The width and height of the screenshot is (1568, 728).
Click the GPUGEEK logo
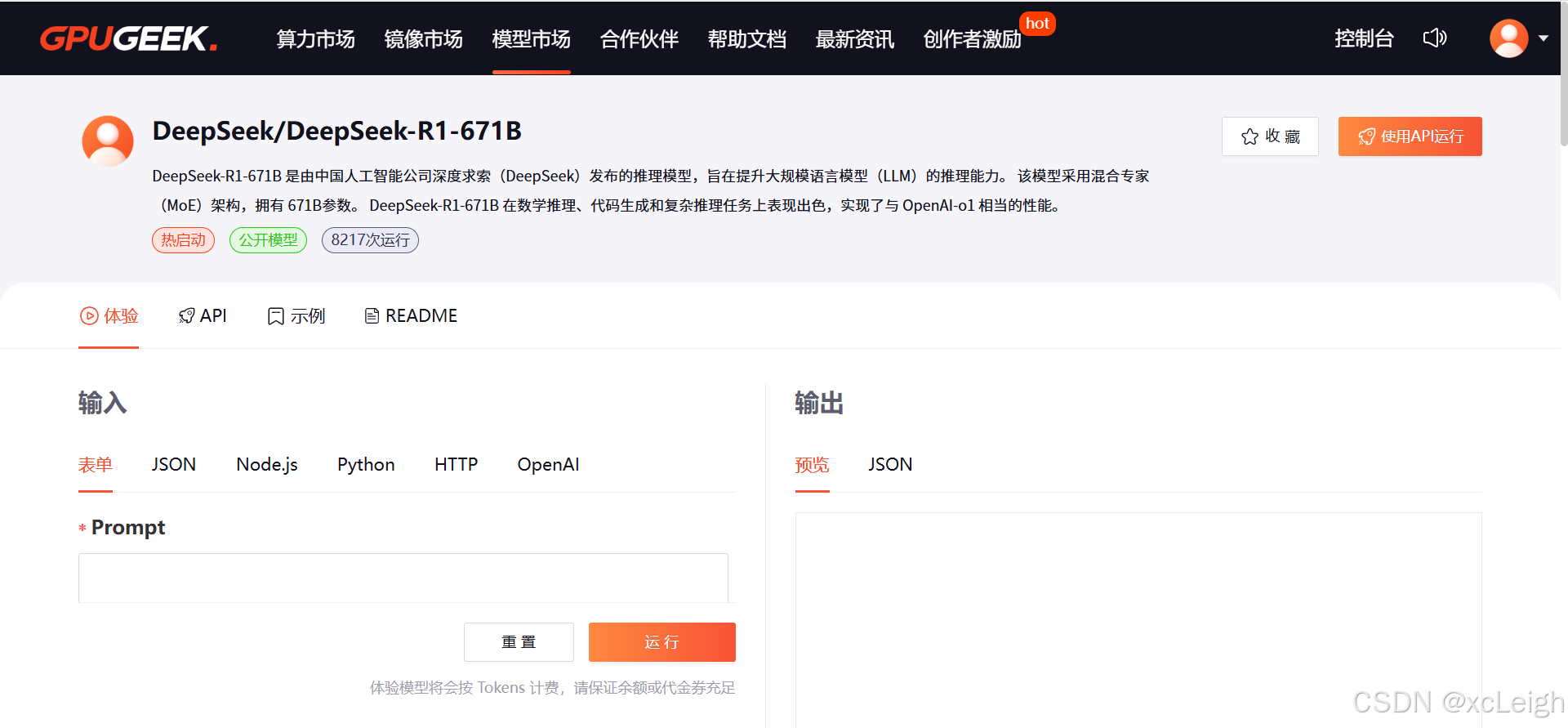coord(128,38)
